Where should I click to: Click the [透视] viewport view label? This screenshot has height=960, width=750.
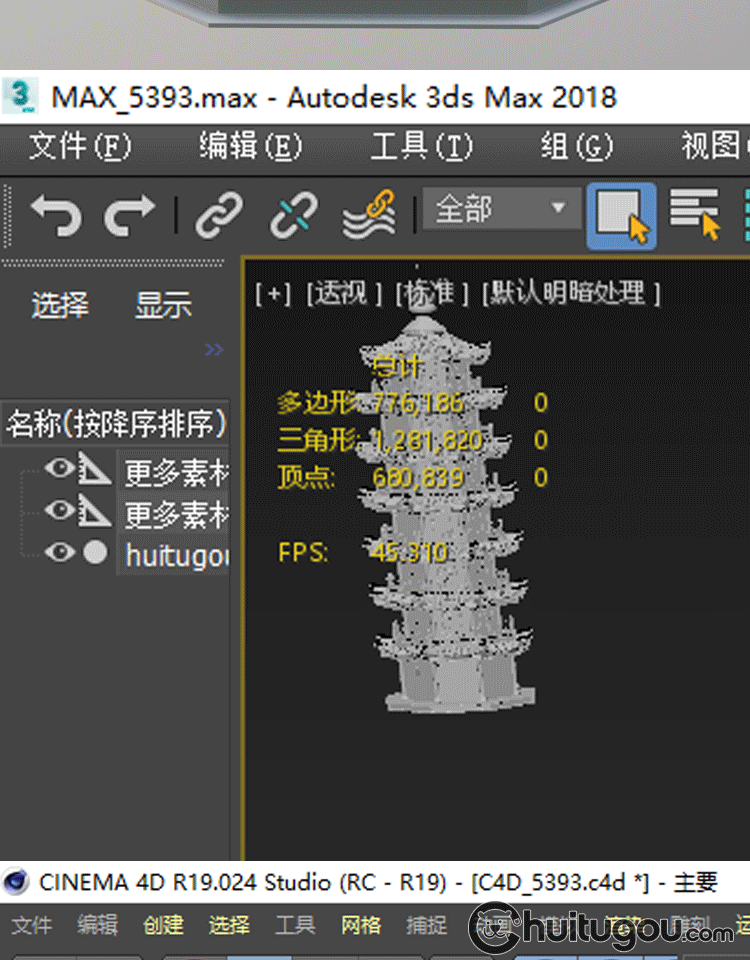[x=344, y=293]
